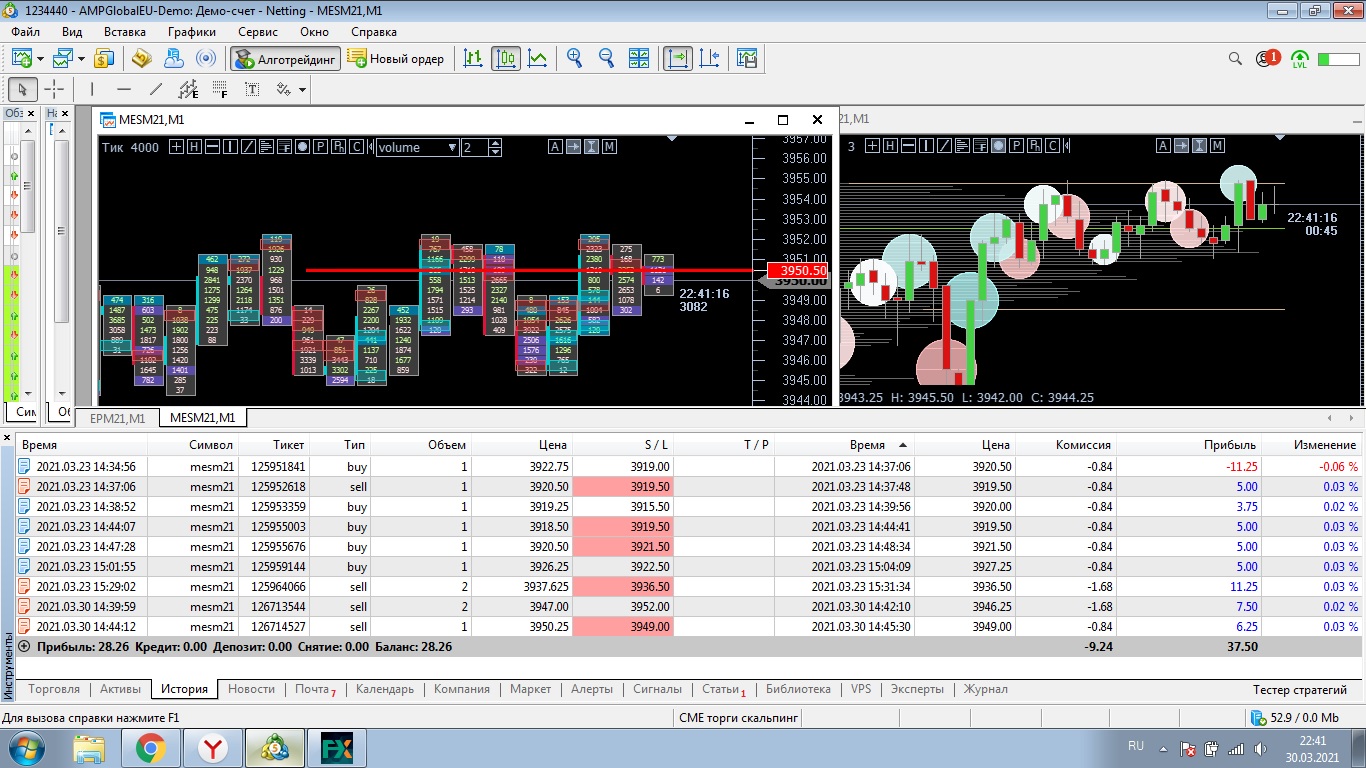Open the Графики menu

tap(192, 32)
